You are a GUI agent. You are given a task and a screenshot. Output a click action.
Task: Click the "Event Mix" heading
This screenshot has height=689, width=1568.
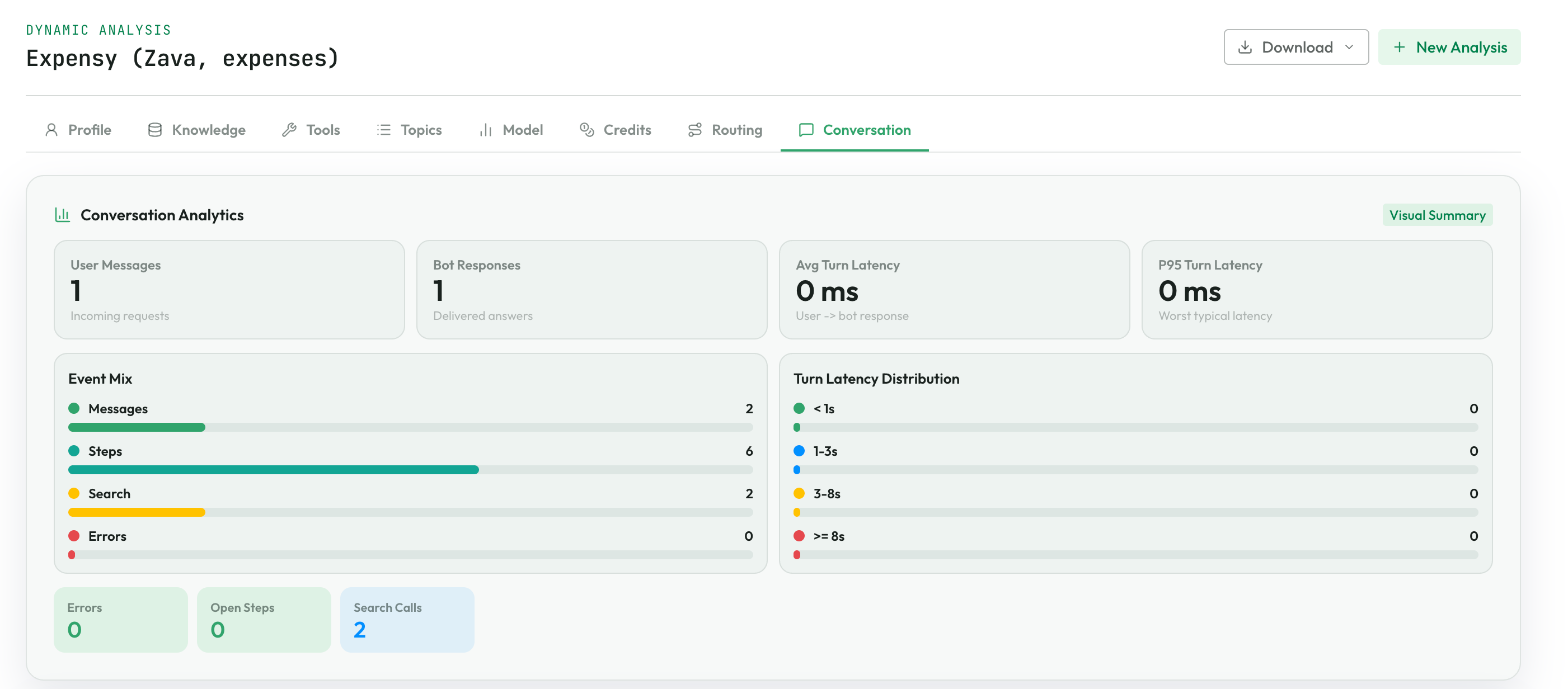(x=100, y=378)
